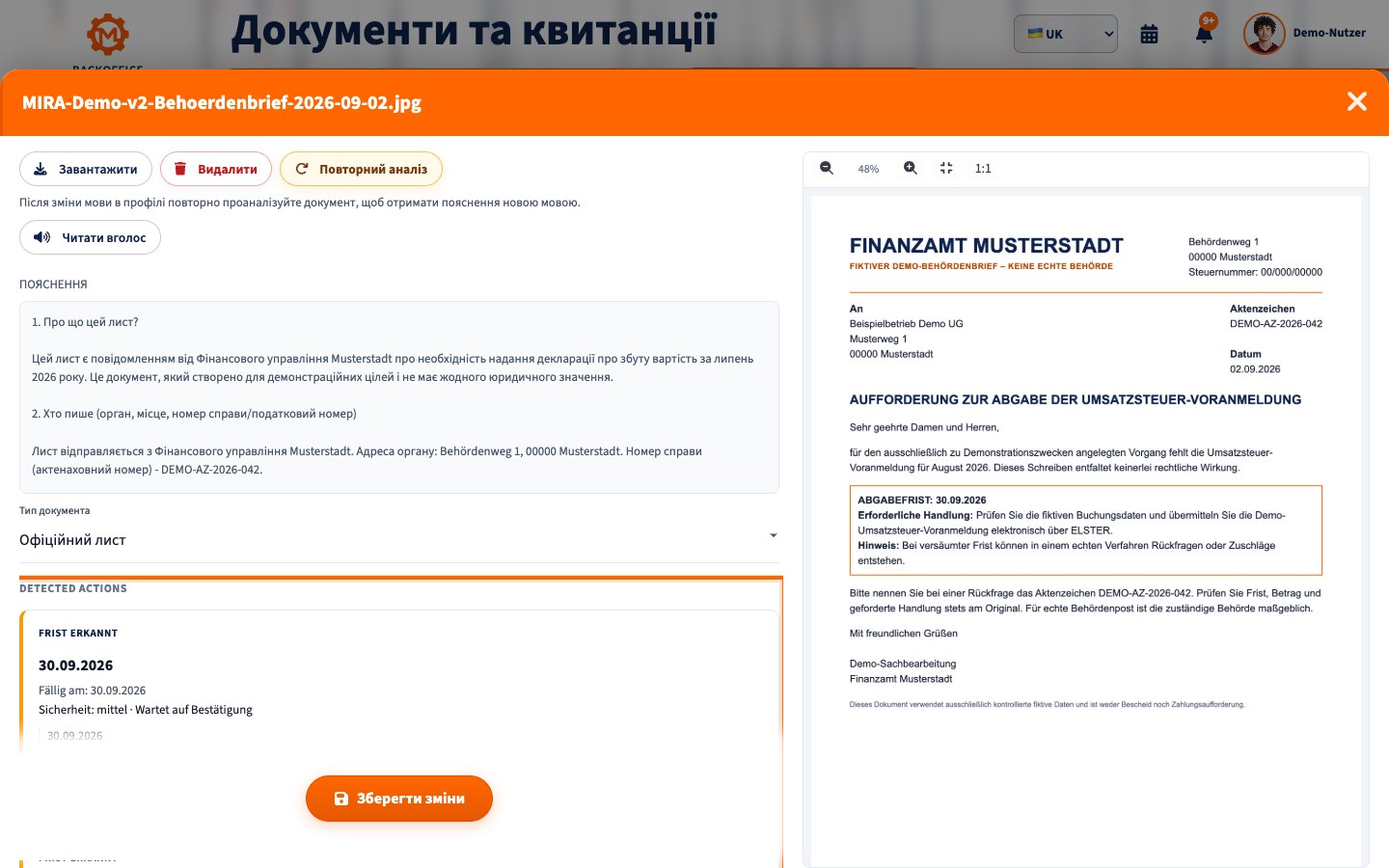This screenshot has height=868, width=1389.
Task: Click the 48% zoom level value
Action: coord(868,169)
